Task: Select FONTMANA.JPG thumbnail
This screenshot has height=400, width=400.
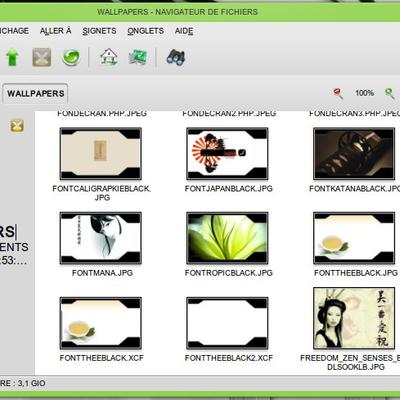Action: pyautogui.click(x=101, y=238)
